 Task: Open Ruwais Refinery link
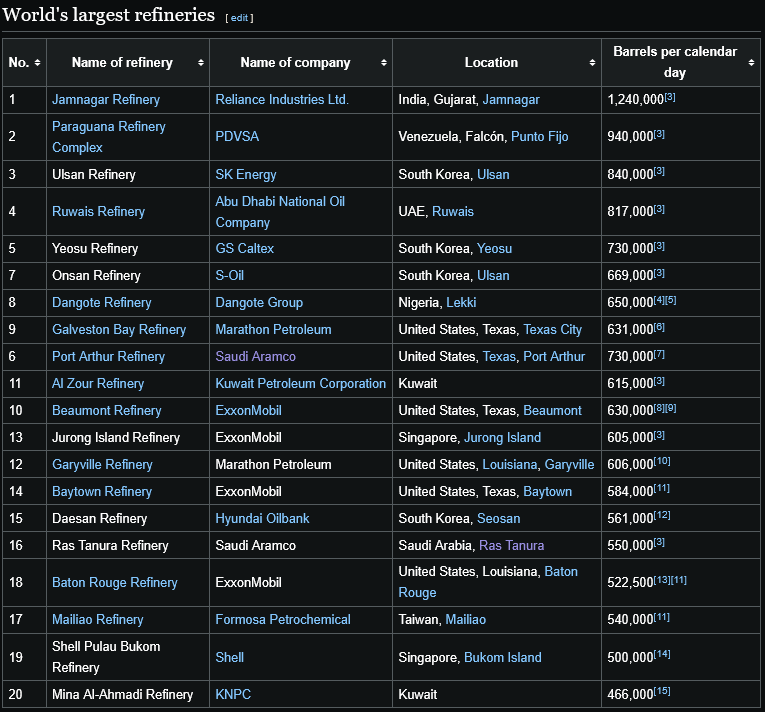pyautogui.click(x=99, y=211)
